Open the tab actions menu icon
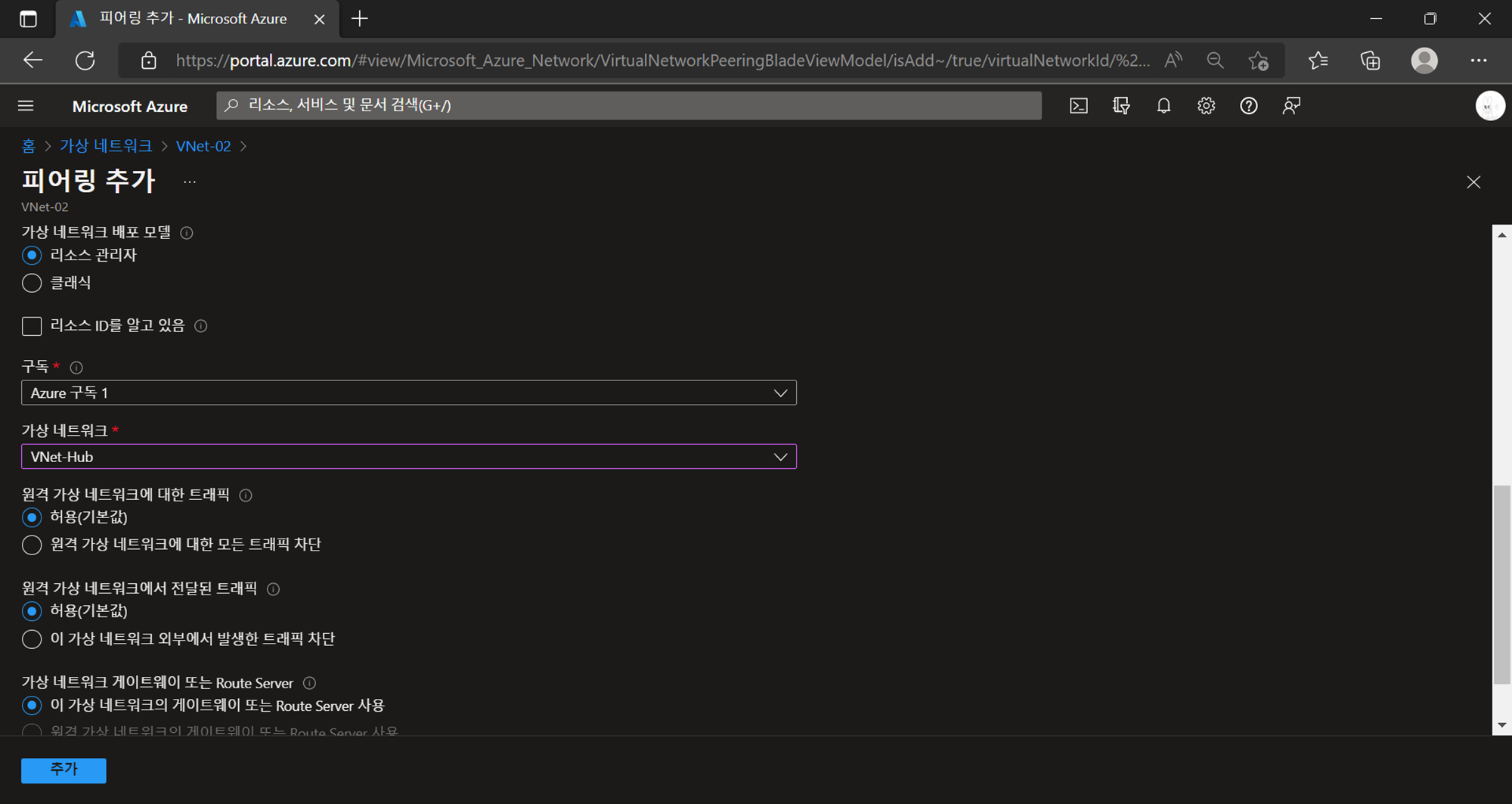The image size is (1512, 804). tap(28, 19)
